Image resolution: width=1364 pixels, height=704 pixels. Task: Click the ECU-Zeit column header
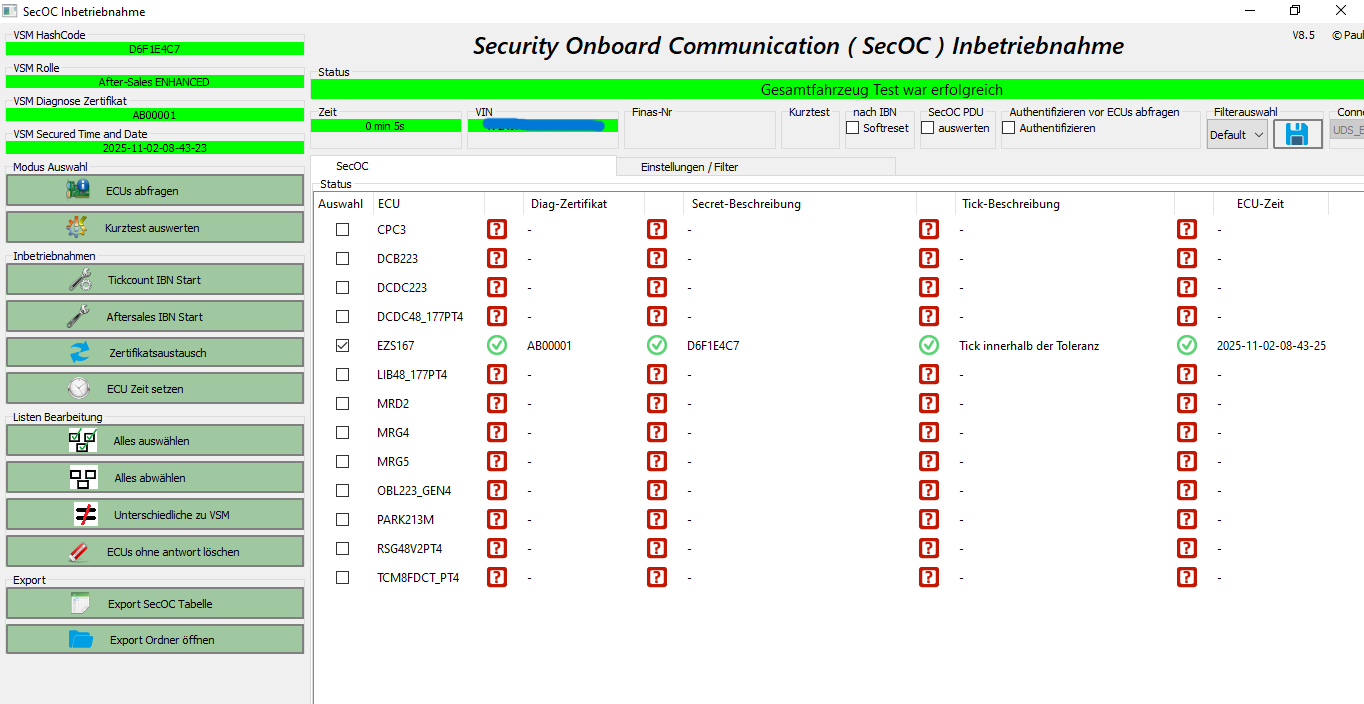[x=1260, y=203]
